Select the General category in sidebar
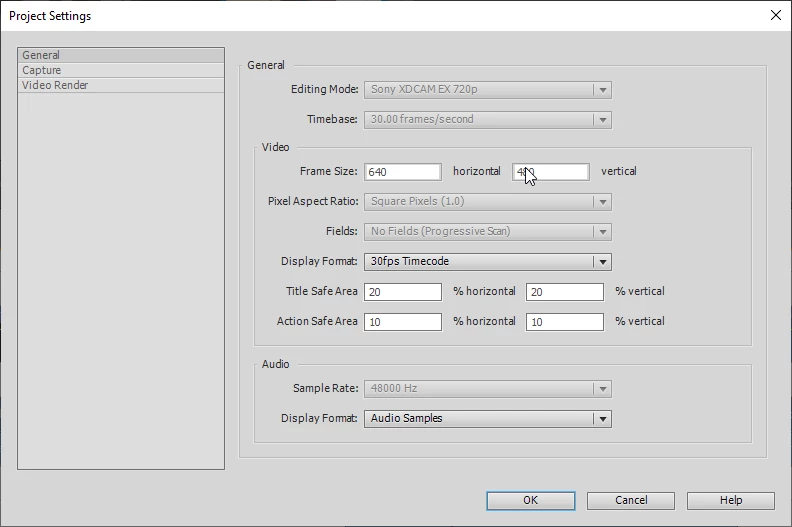The image size is (792, 527). (121, 55)
